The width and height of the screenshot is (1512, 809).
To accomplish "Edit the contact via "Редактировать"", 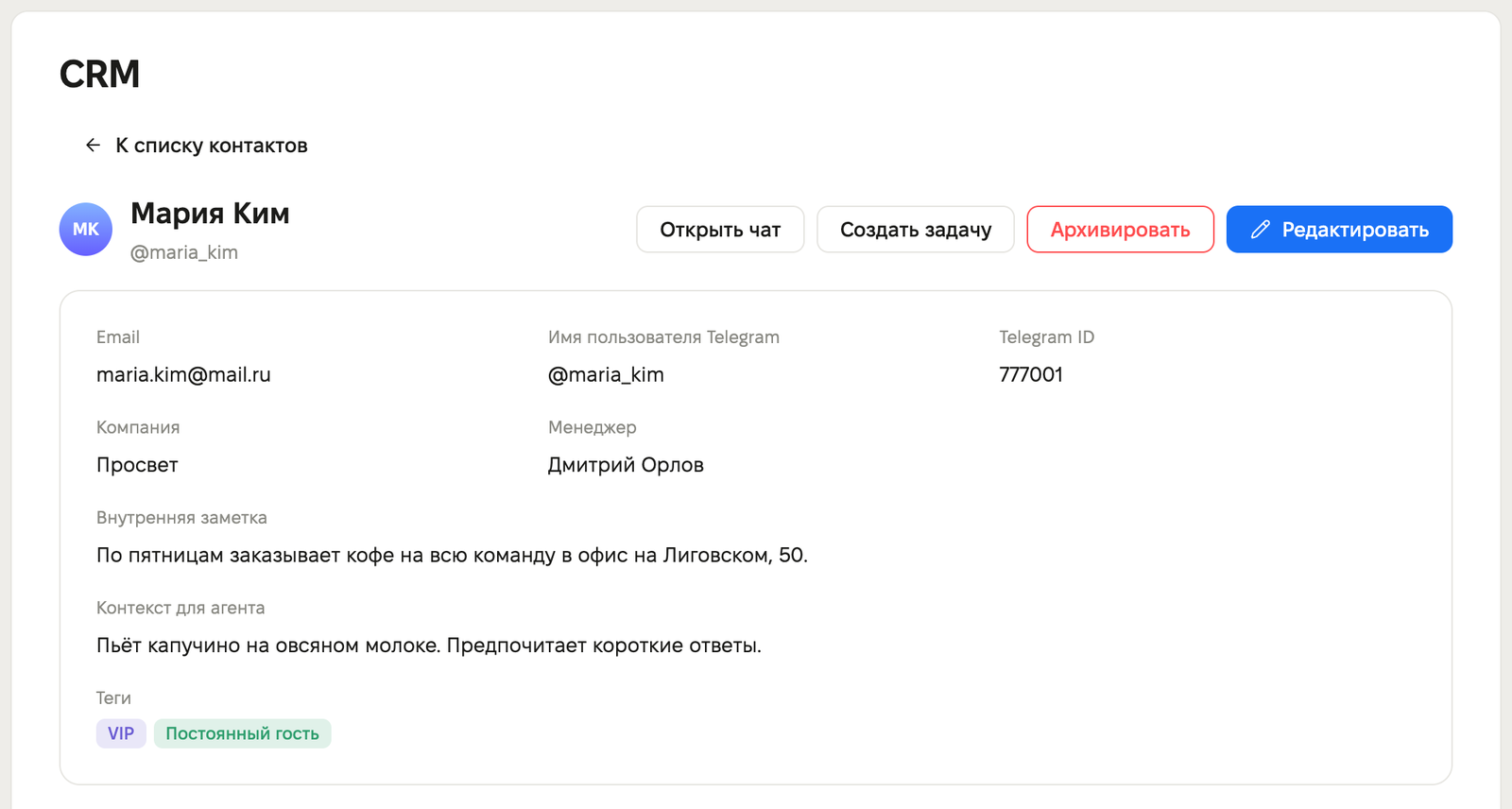I will click(1339, 230).
